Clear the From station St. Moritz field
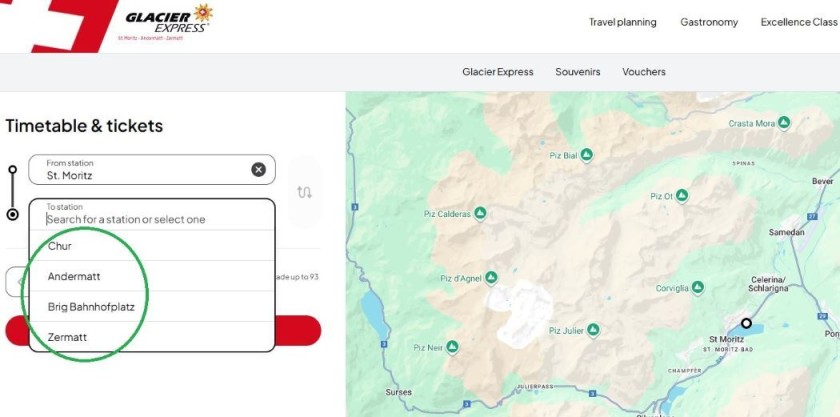Viewport: 840px width, 417px height. tap(258, 170)
